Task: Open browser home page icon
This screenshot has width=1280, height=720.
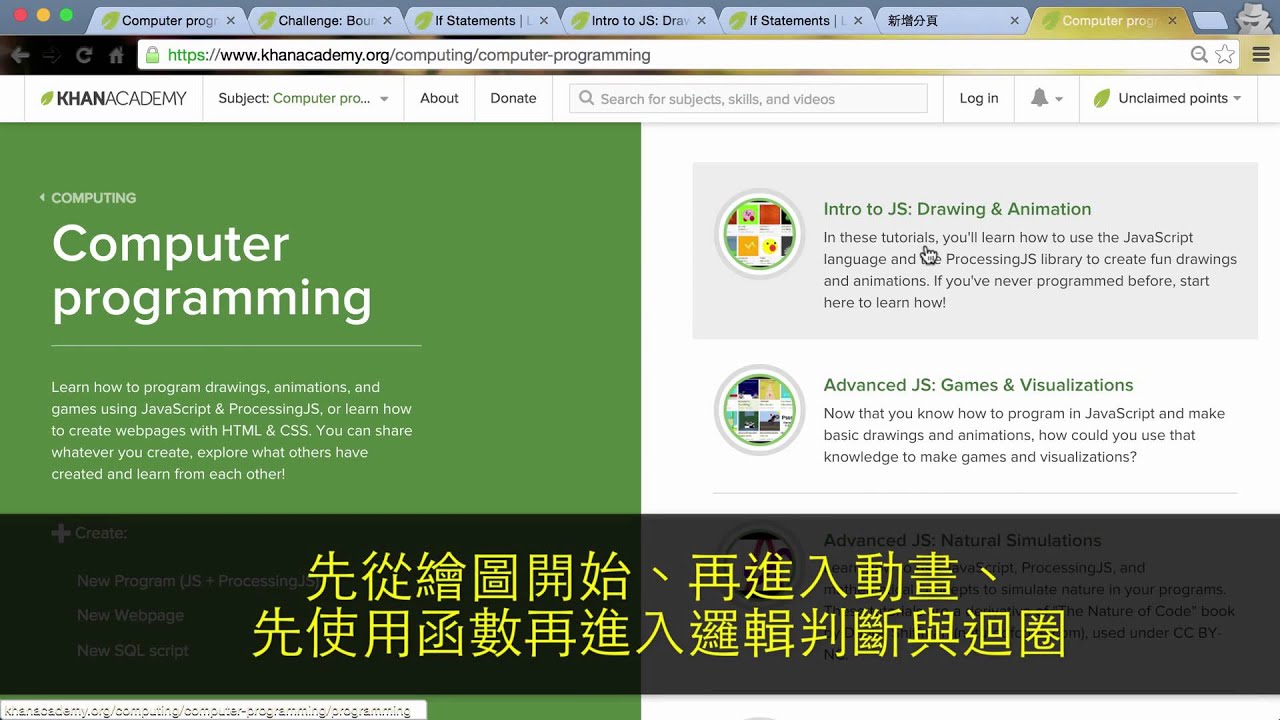Action: click(x=117, y=56)
